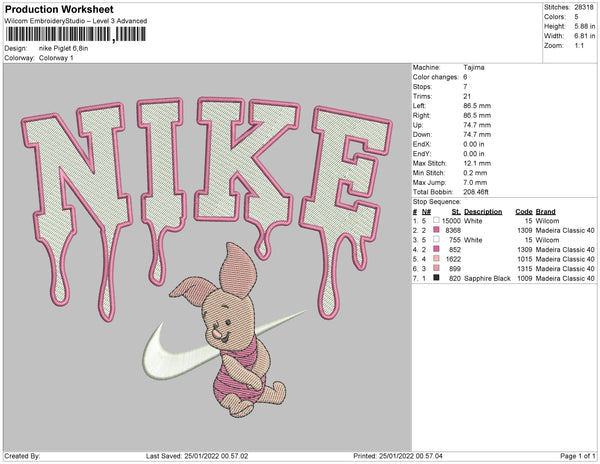Click the 'Stops:' label
600x464 pixels.
click(x=422, y=86)
